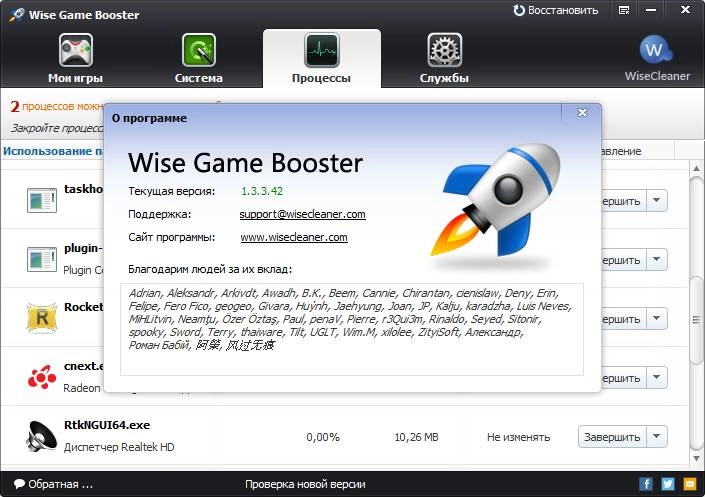Expand dropdown arrow for RocketDock row
705x497 pixels.
coord(656,318)
